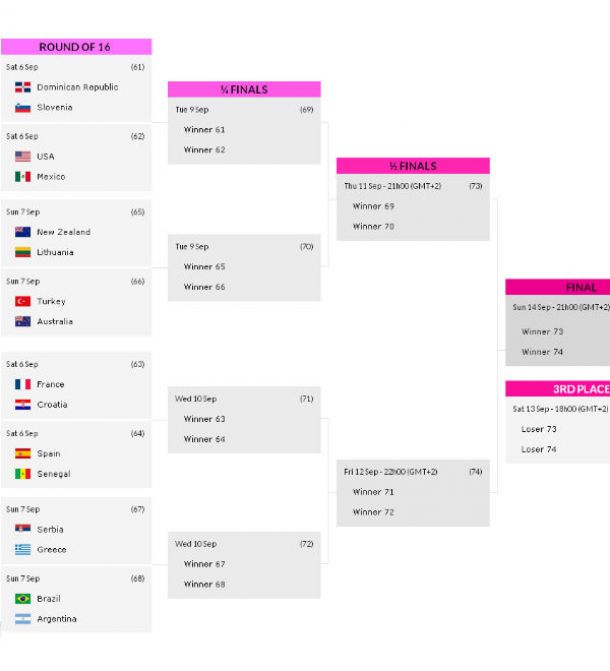Viewport: 610px width, 671px height.
Task: Click the Turkey flag icon
Action: click(x=23, y=301)
